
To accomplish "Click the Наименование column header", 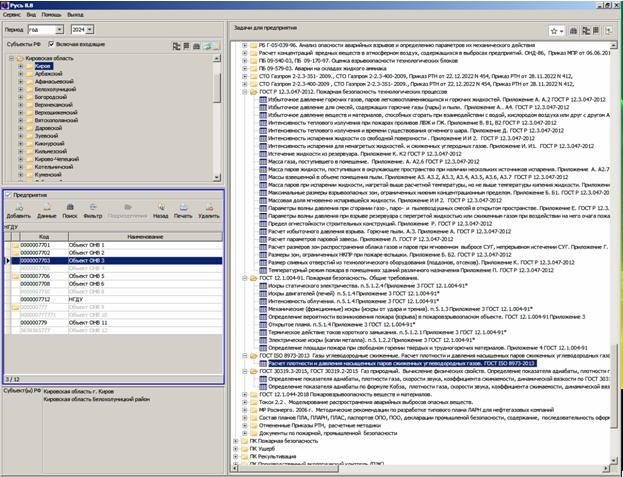I will [x=144, y=235].
